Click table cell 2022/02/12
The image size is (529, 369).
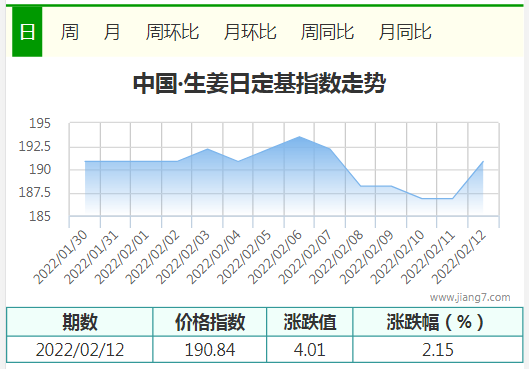pyautogui.click(x=80, y=350)
